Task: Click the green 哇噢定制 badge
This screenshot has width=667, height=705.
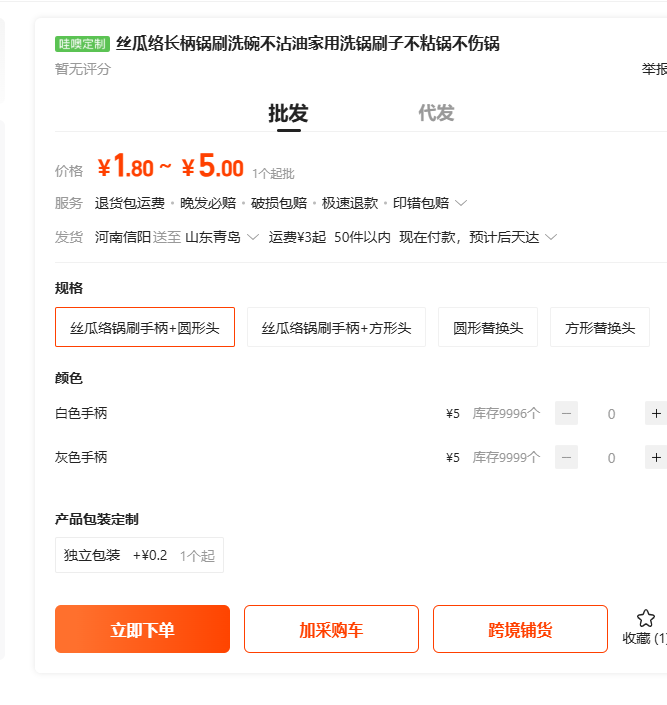Action: point(82,44)
